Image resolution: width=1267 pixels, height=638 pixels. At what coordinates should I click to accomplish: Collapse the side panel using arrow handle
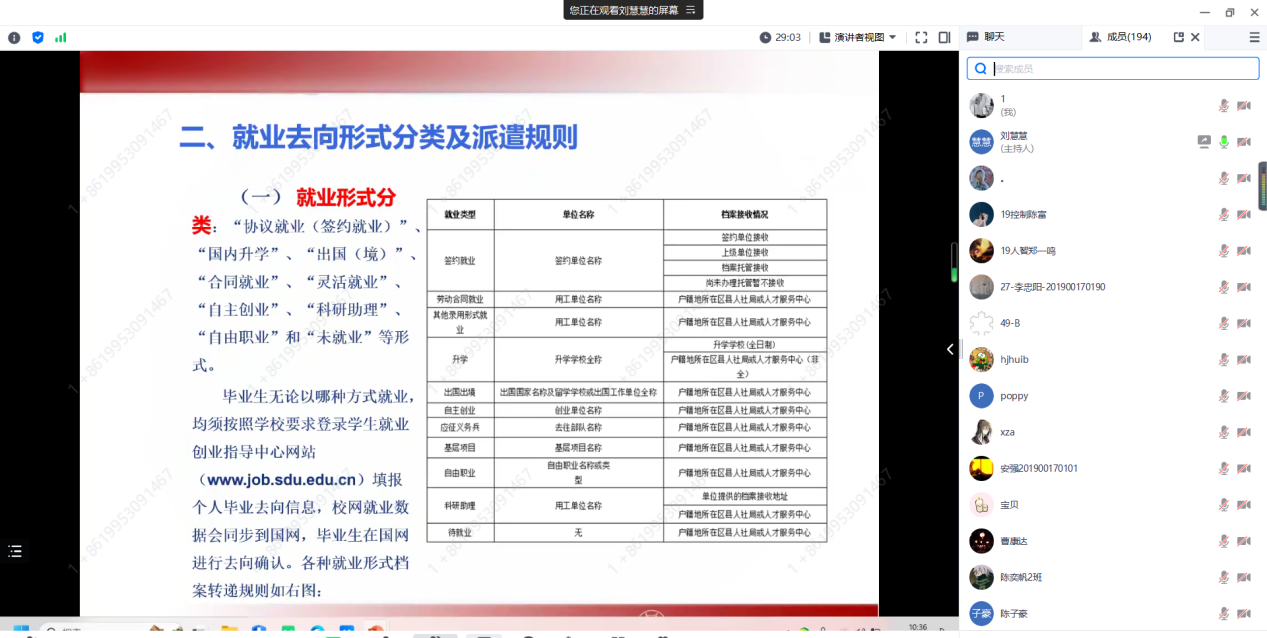[950, 349]
